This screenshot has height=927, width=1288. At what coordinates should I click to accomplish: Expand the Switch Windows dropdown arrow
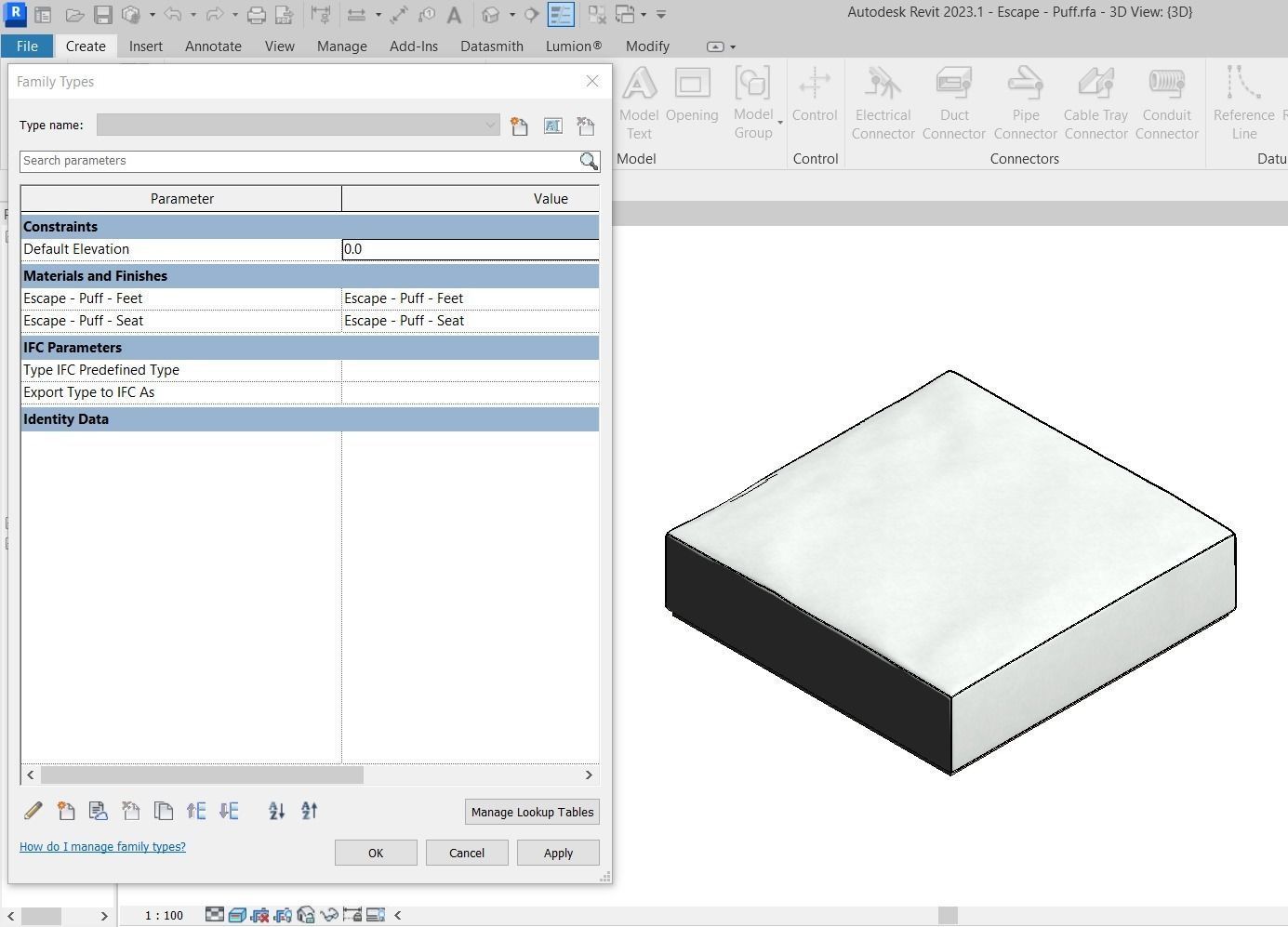click(x=644, y=15)
